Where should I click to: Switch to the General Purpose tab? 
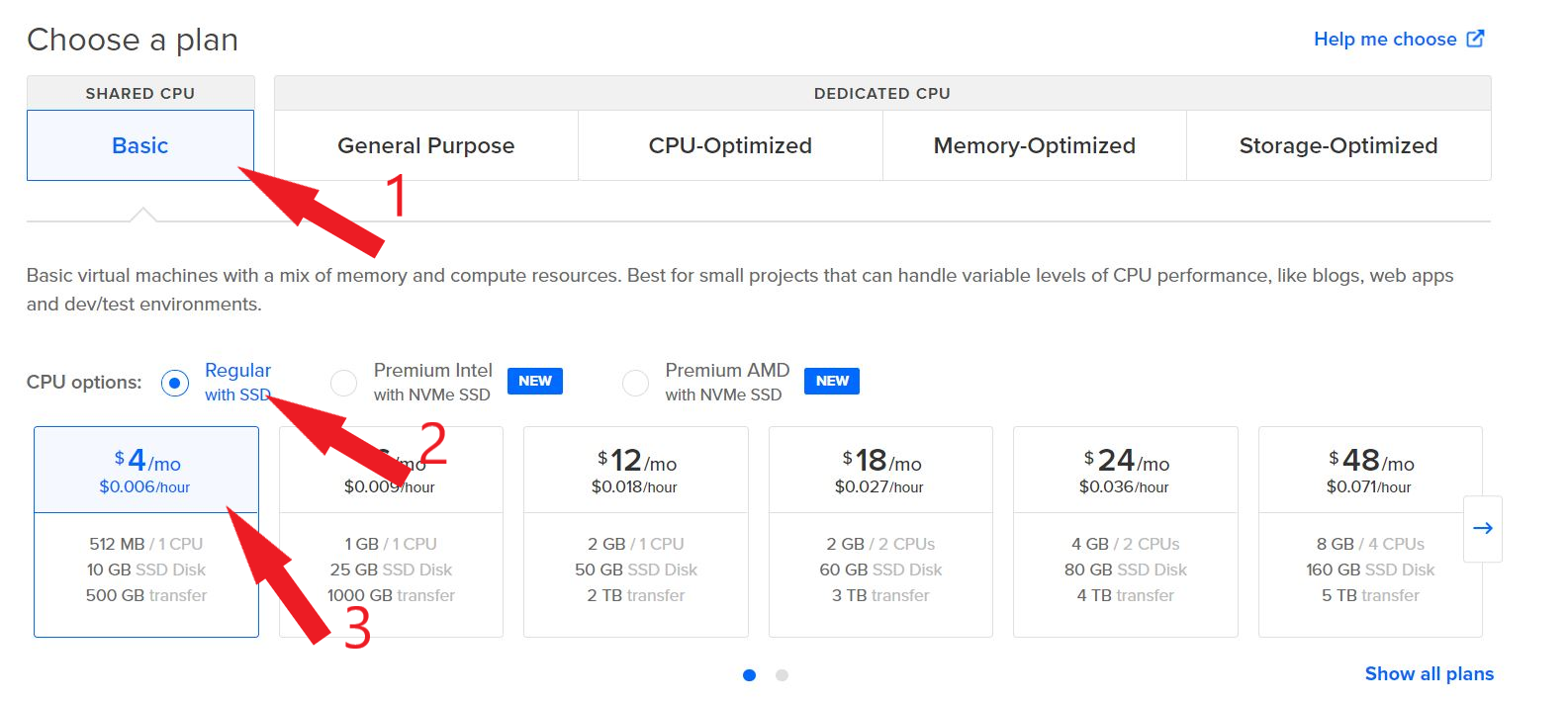click(425, 145)
